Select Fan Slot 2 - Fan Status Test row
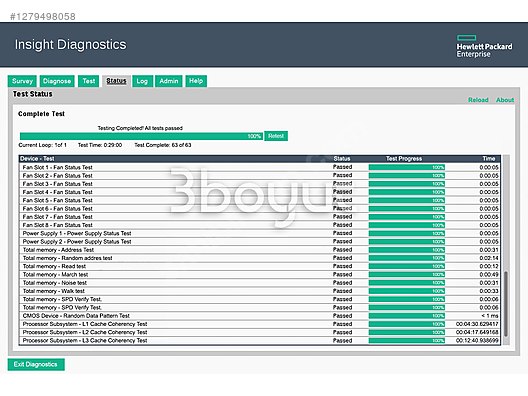This screenshot has width=528, height=396. [259, 175]
